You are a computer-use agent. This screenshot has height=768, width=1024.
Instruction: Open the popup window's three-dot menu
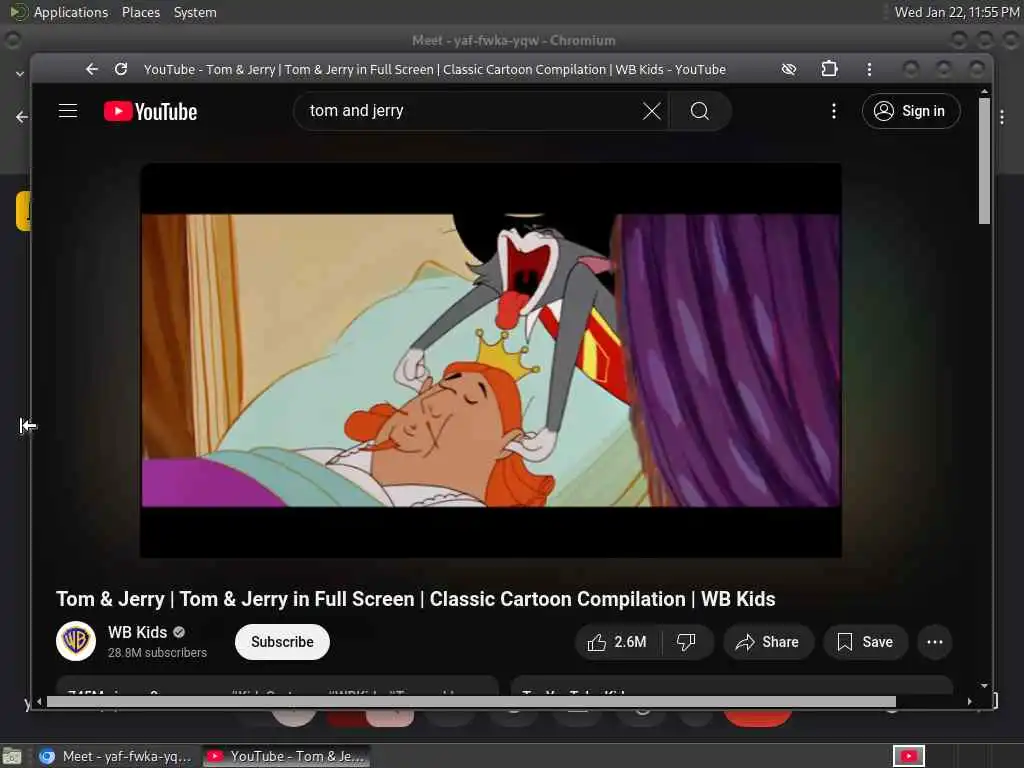click(x=869, y=69)
